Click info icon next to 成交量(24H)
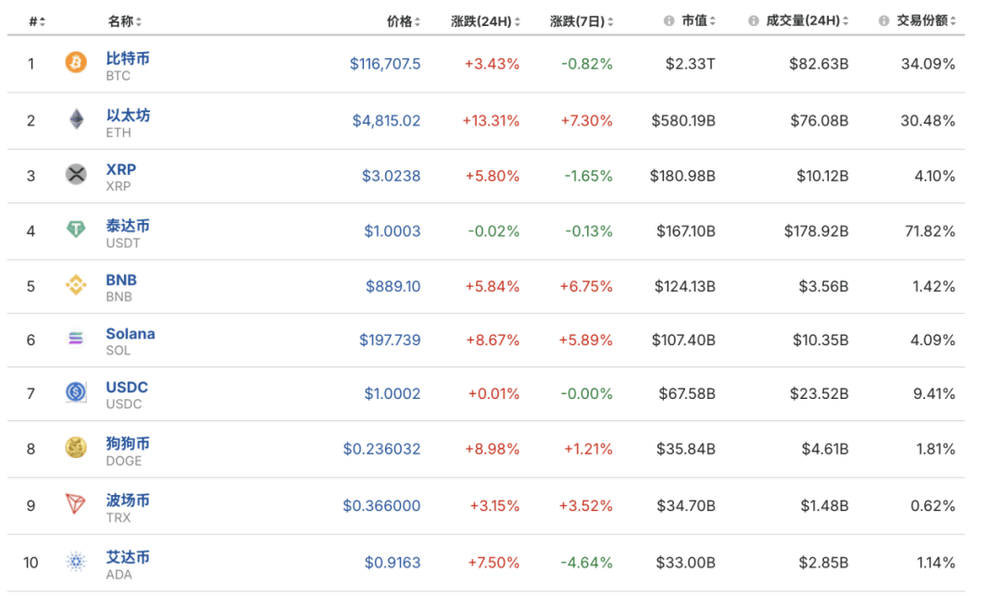Screen dimensions: 1000x596 pyautogui.click(x=753, y=21)
